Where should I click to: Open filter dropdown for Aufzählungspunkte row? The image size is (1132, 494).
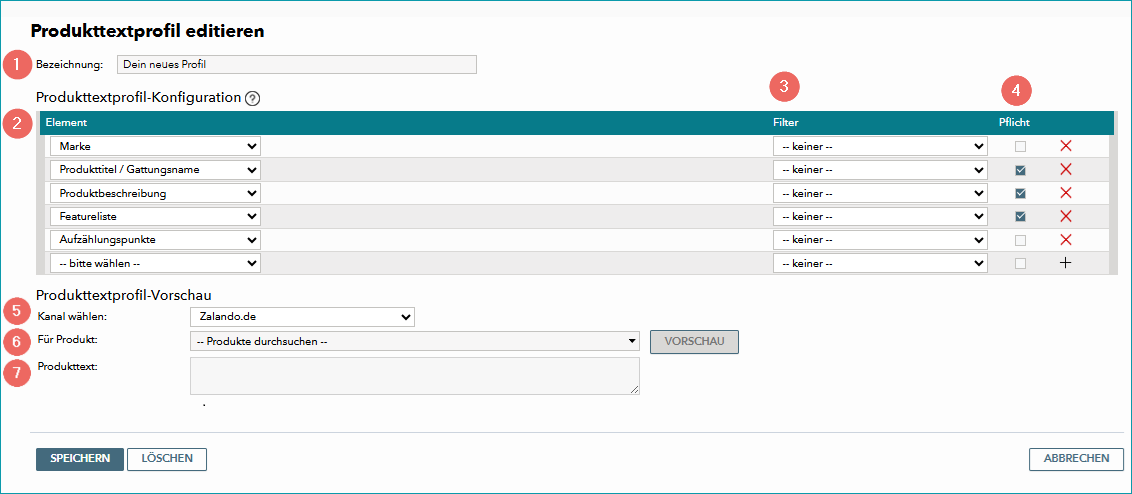pyautogui.click(x=880, y=240)
